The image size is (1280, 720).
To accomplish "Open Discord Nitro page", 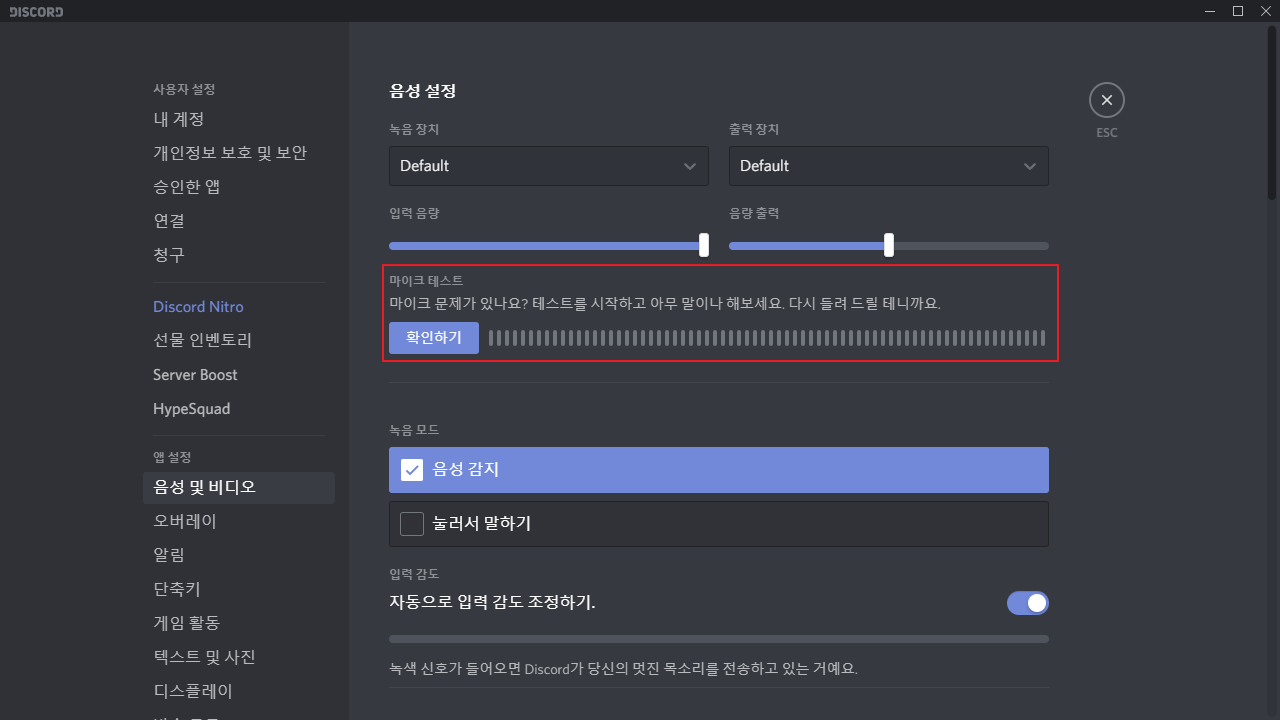I will pyautogui.click(x=238, y=307).
